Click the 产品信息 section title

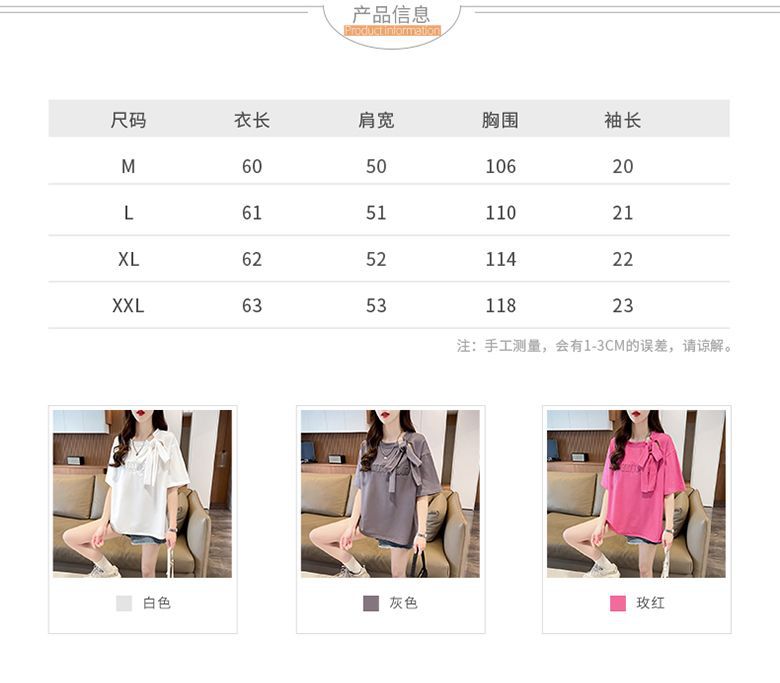[391, 14]
